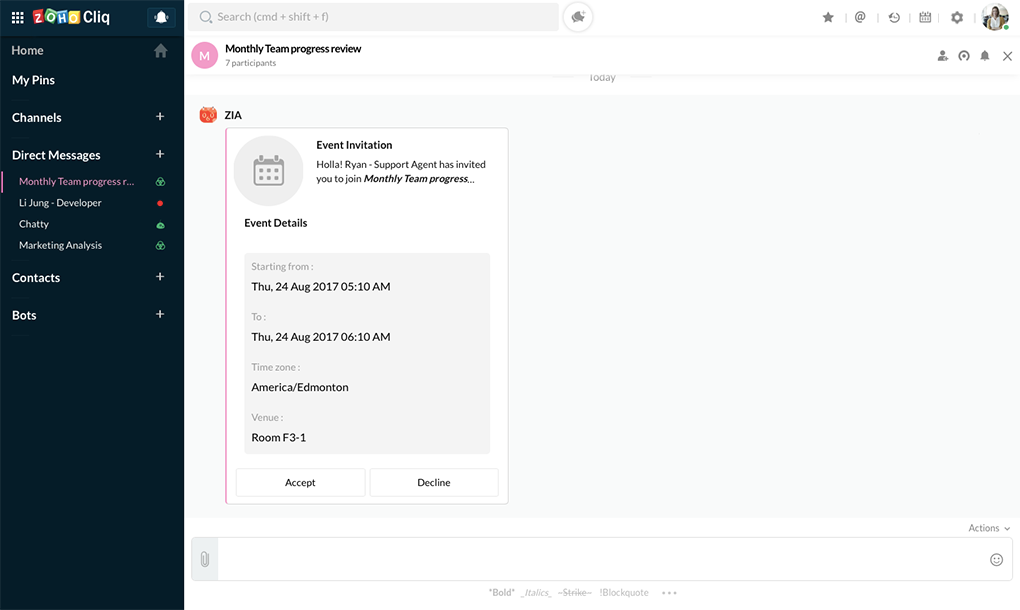Open the calendar events icon
The height and width of the screenshot is (610, 1020).
(x=925, y=17)
